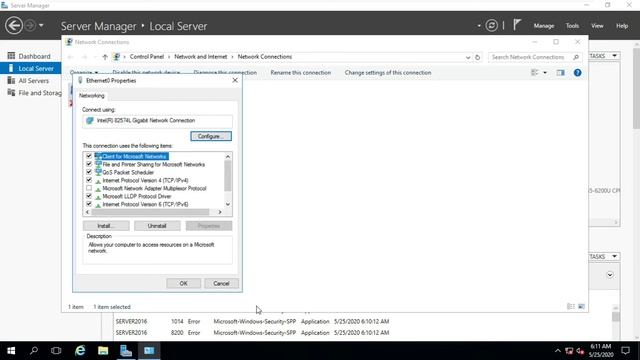Toggle Internet Protocol Version 6 checkbox
The image size is (640, 360).
(x=89, y=204)
